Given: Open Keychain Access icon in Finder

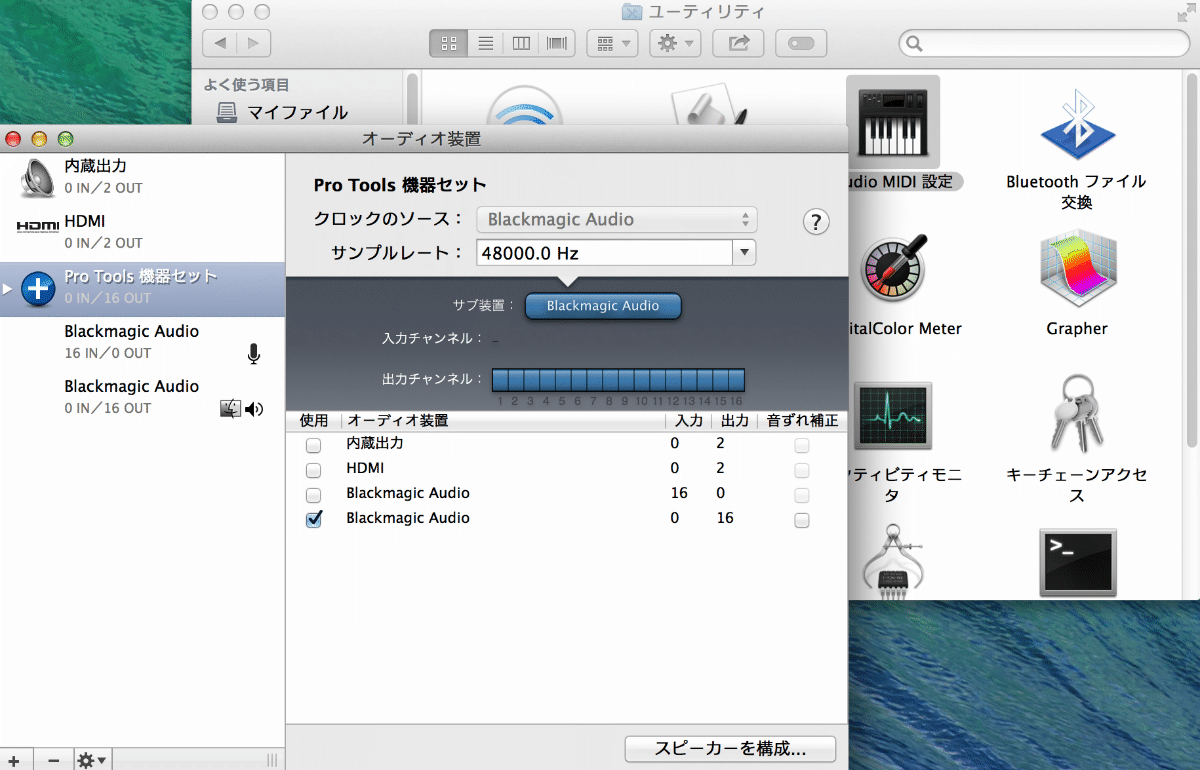Looking at the screenshot, I should click(1077, 416).
